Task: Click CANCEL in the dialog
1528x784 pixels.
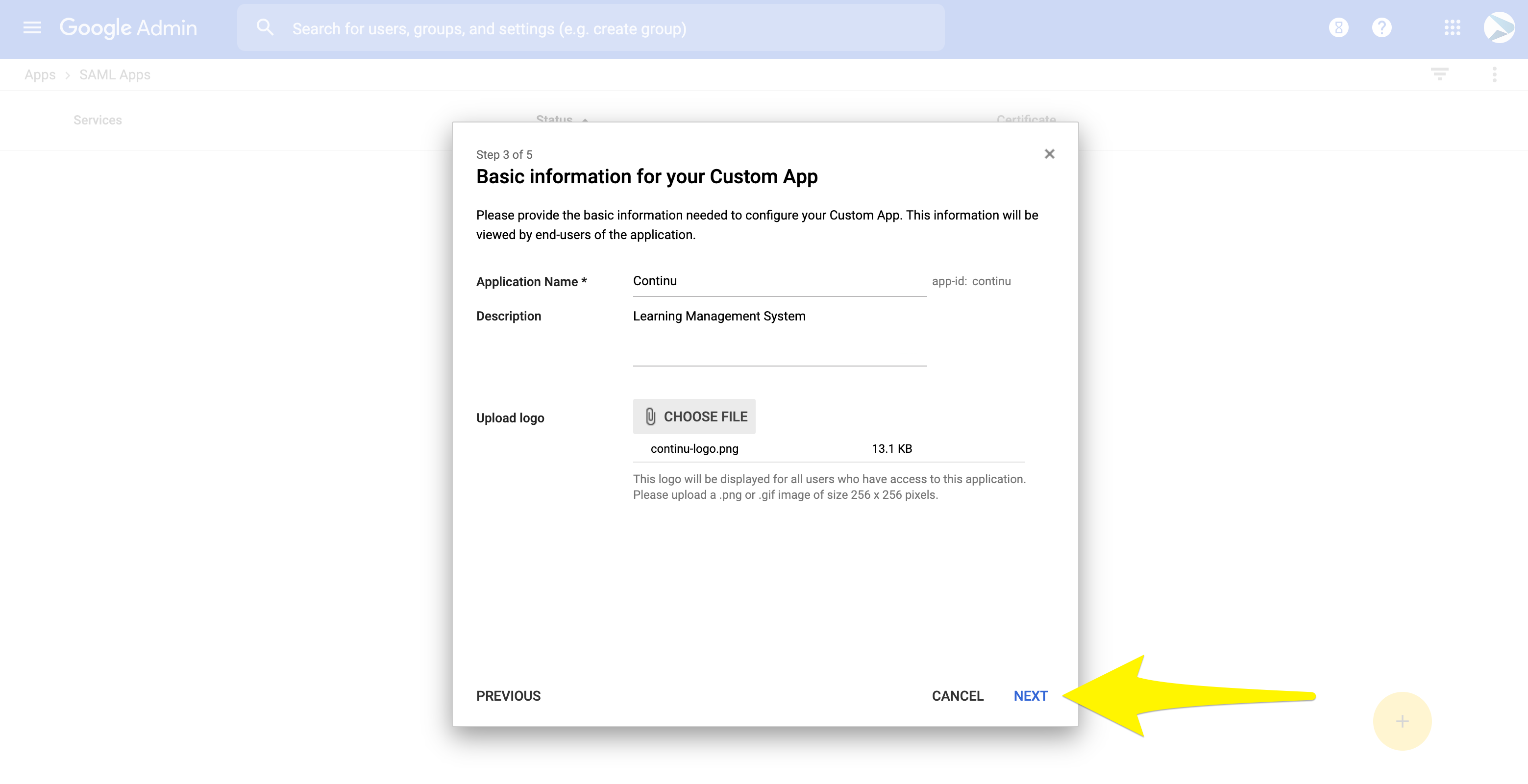Action: pos(958,696)
